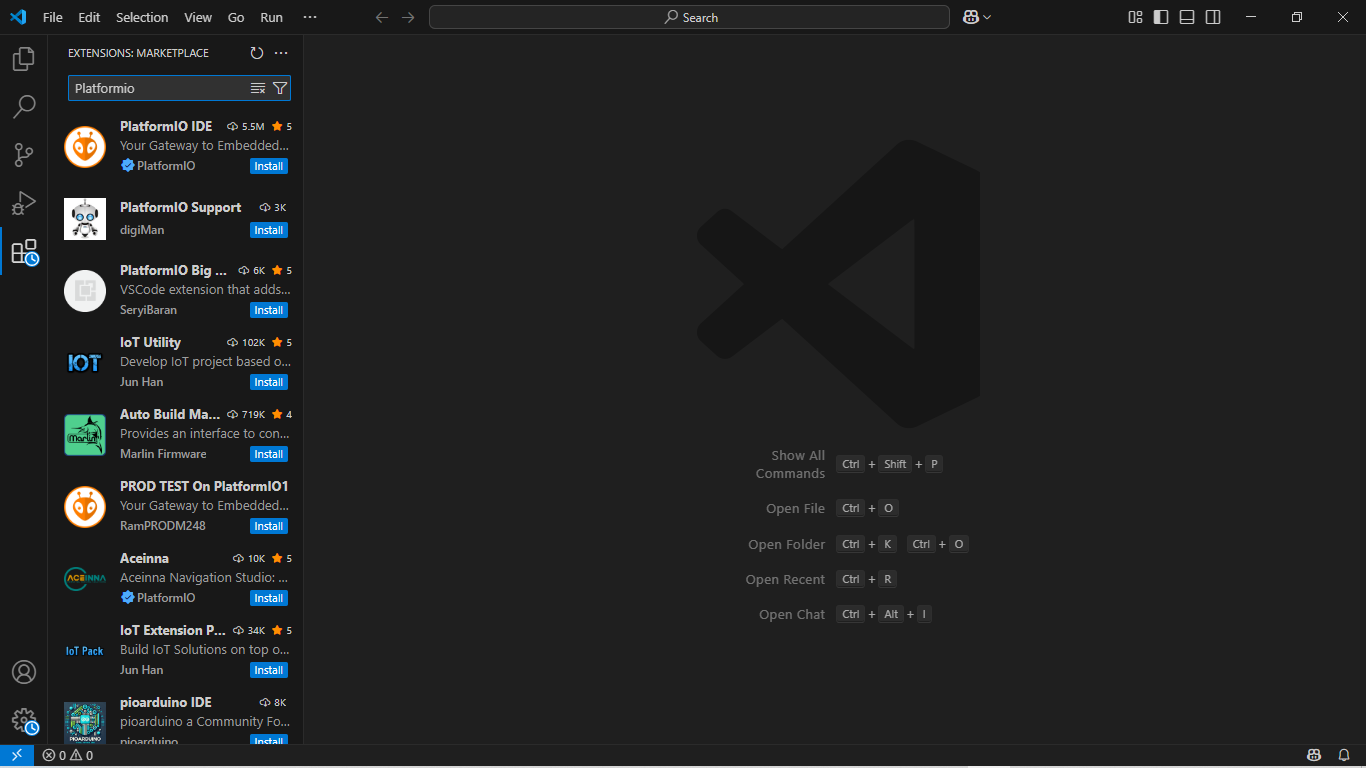Open the extension filter funnel menu
Viewport: 1366px width, 768px height.
[x=280, y=88]
